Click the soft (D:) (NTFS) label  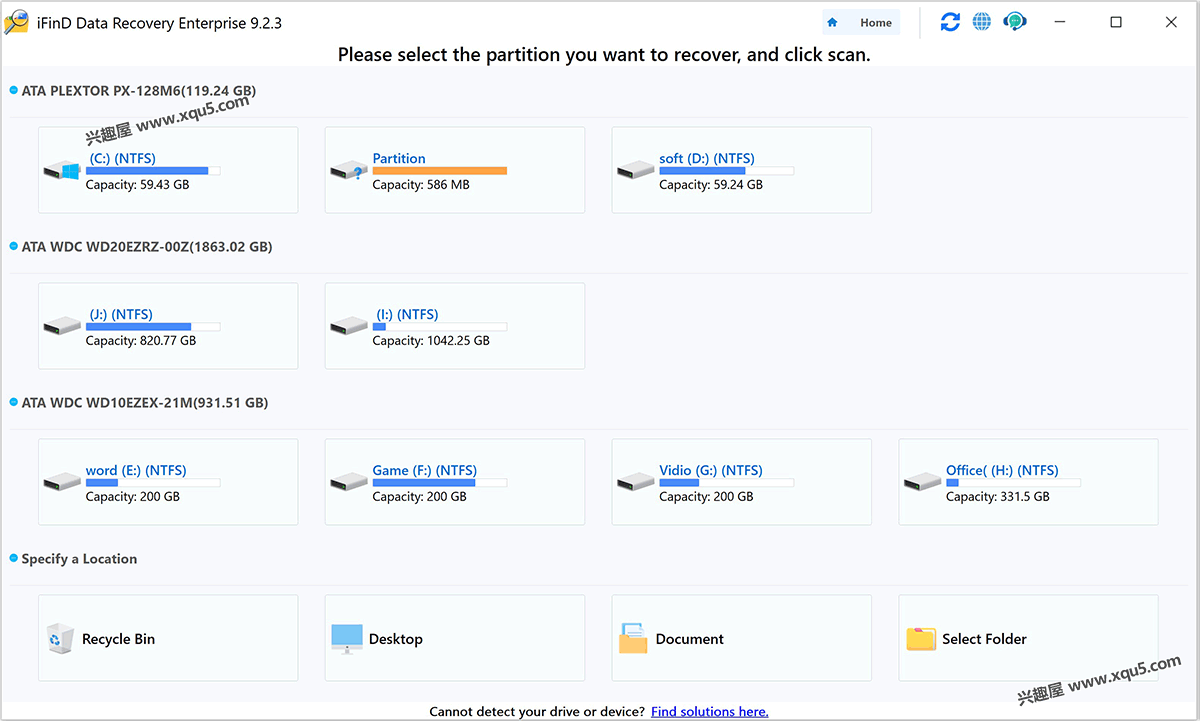(707, 158)
